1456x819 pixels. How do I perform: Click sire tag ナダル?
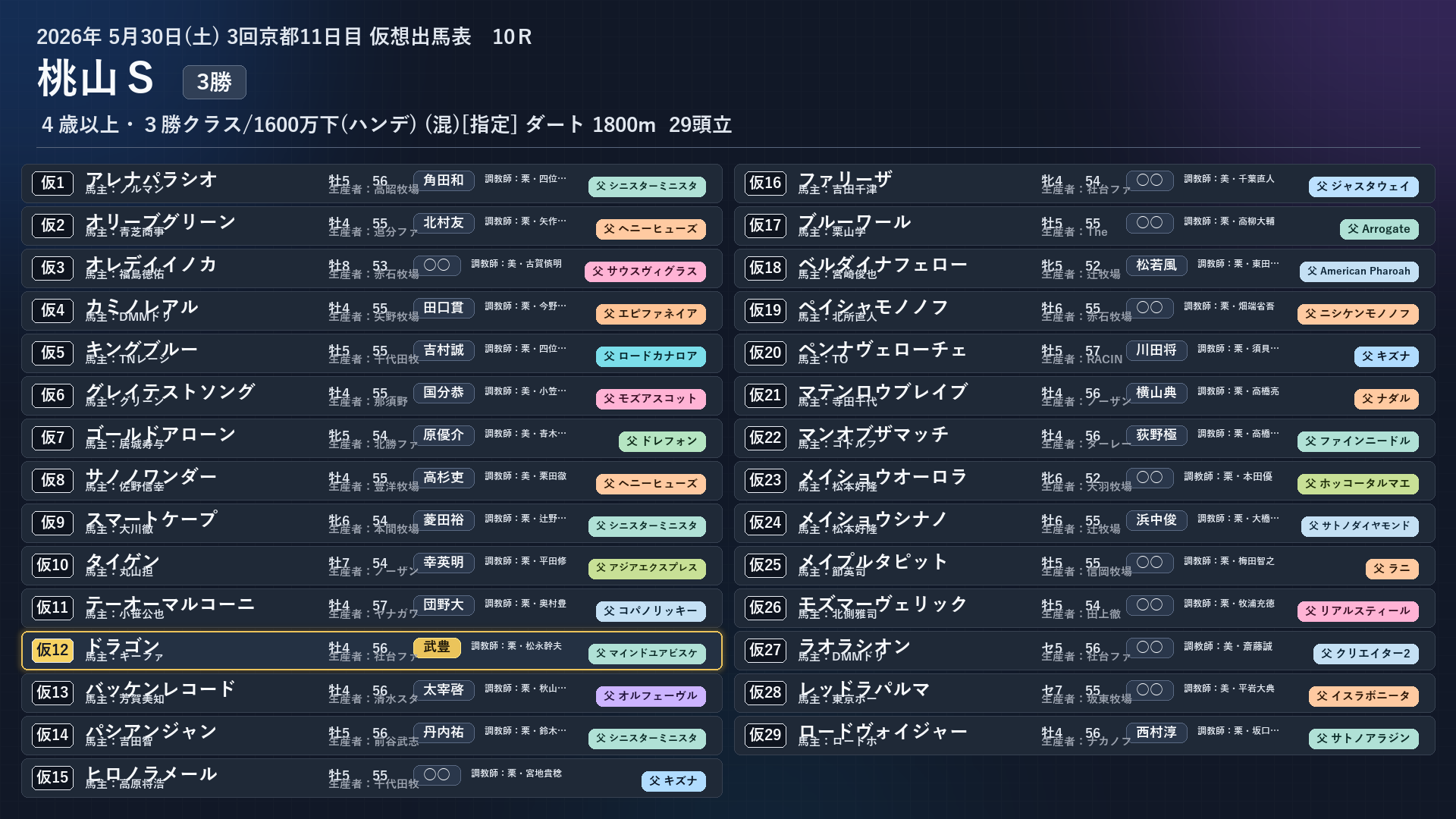[1386, 399]
